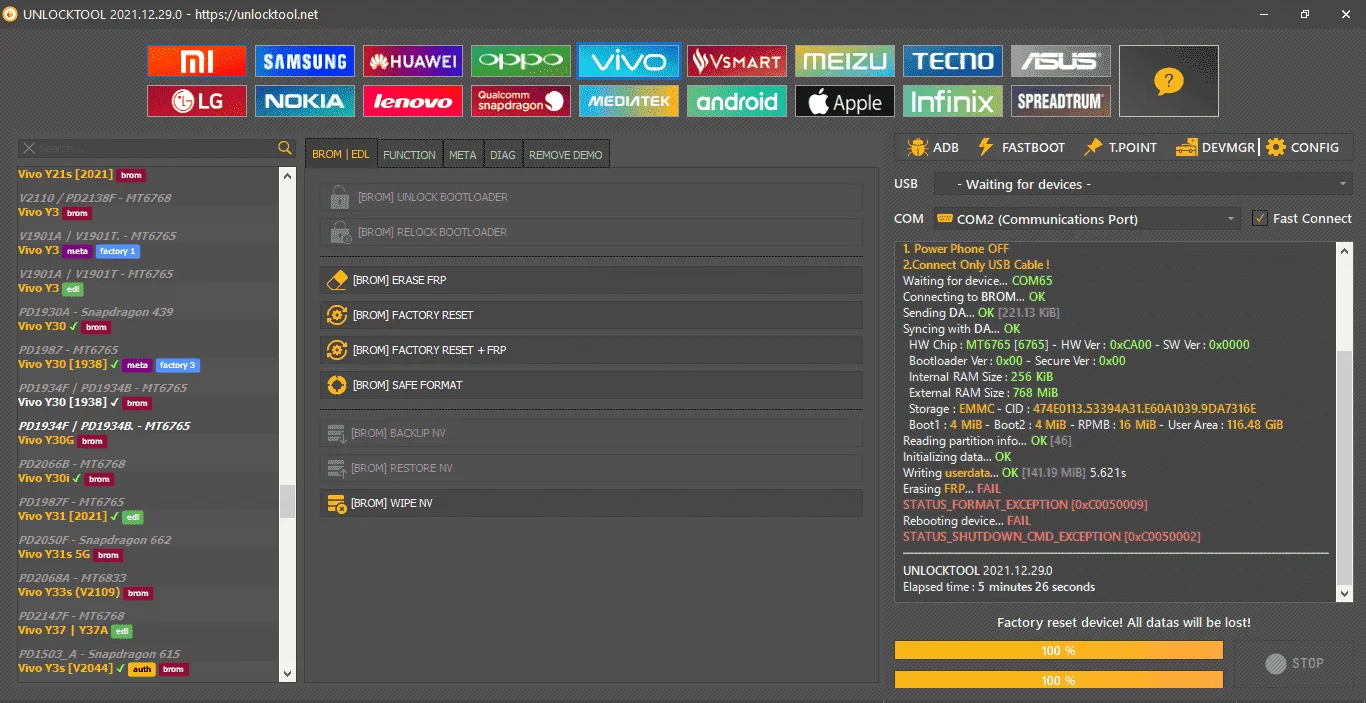Switch to the FUNCTION tab
The image size is (1366, 703).
click(410, 155)
